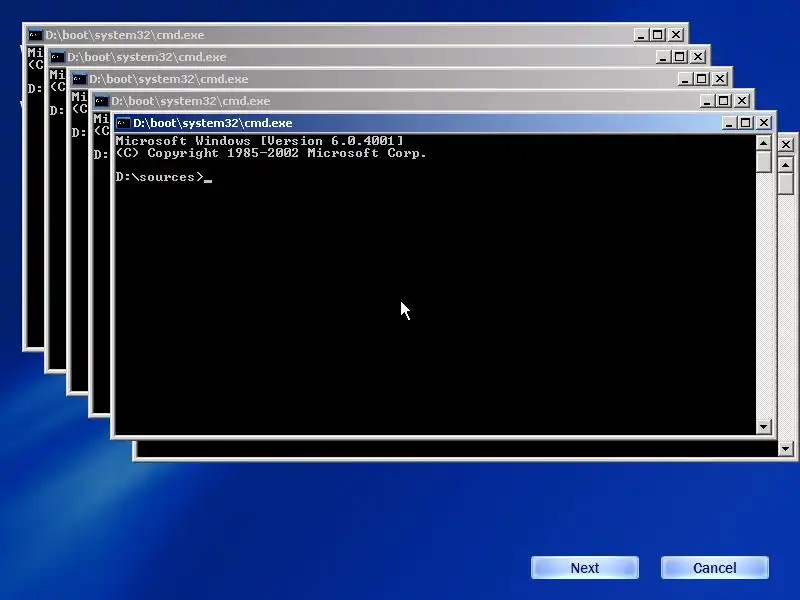The image size is (800, 600).
Task: Minimize the rearmost cmd.exe window
Action: pyautogui.click(x=641, y=35)
